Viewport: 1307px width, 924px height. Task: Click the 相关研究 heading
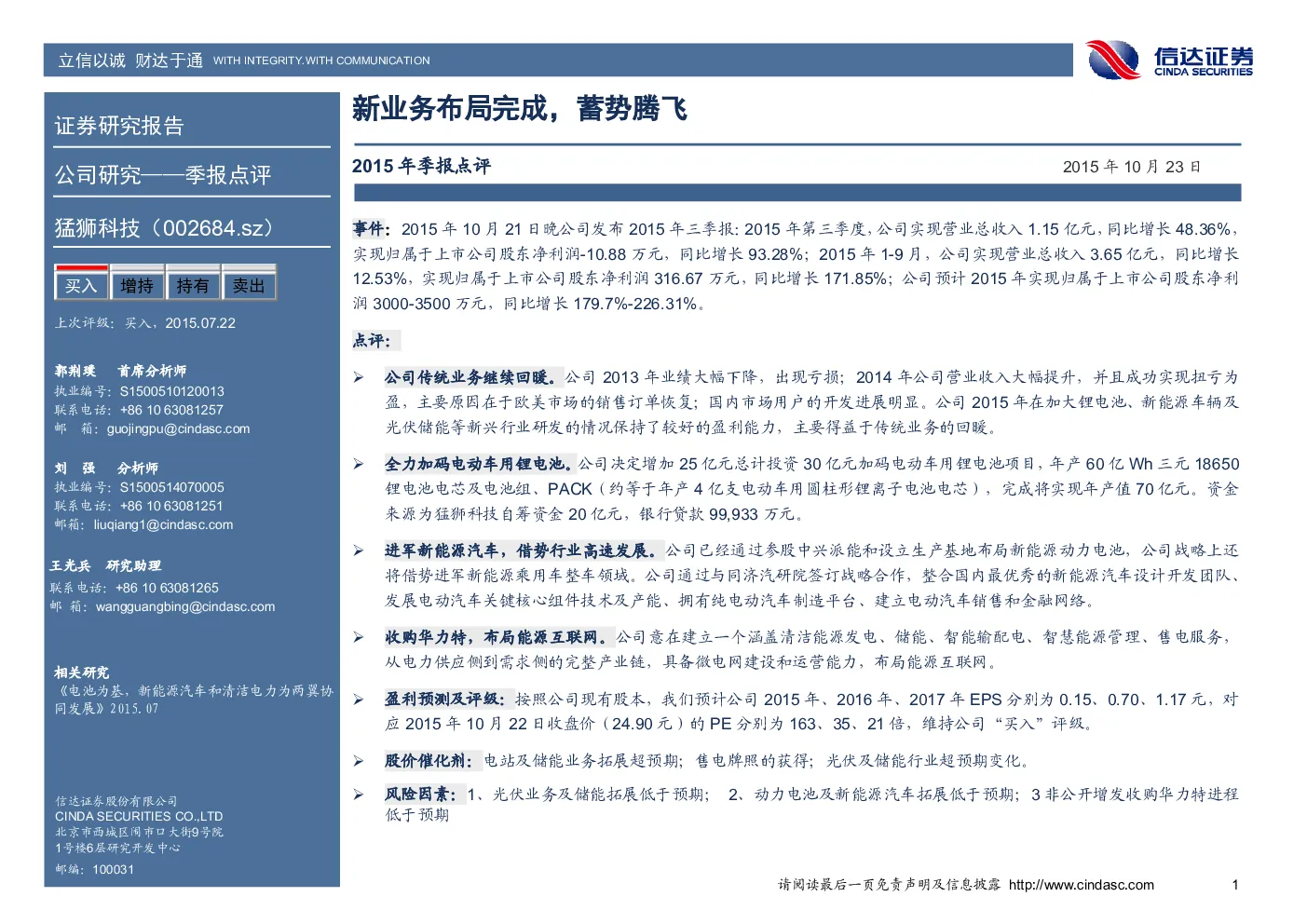tap(82, 673)
